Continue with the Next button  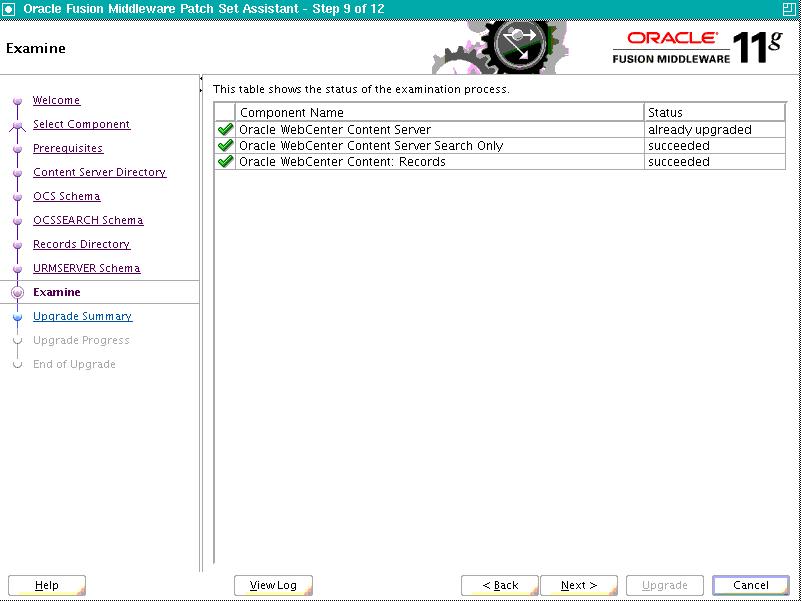click(579, 585)
